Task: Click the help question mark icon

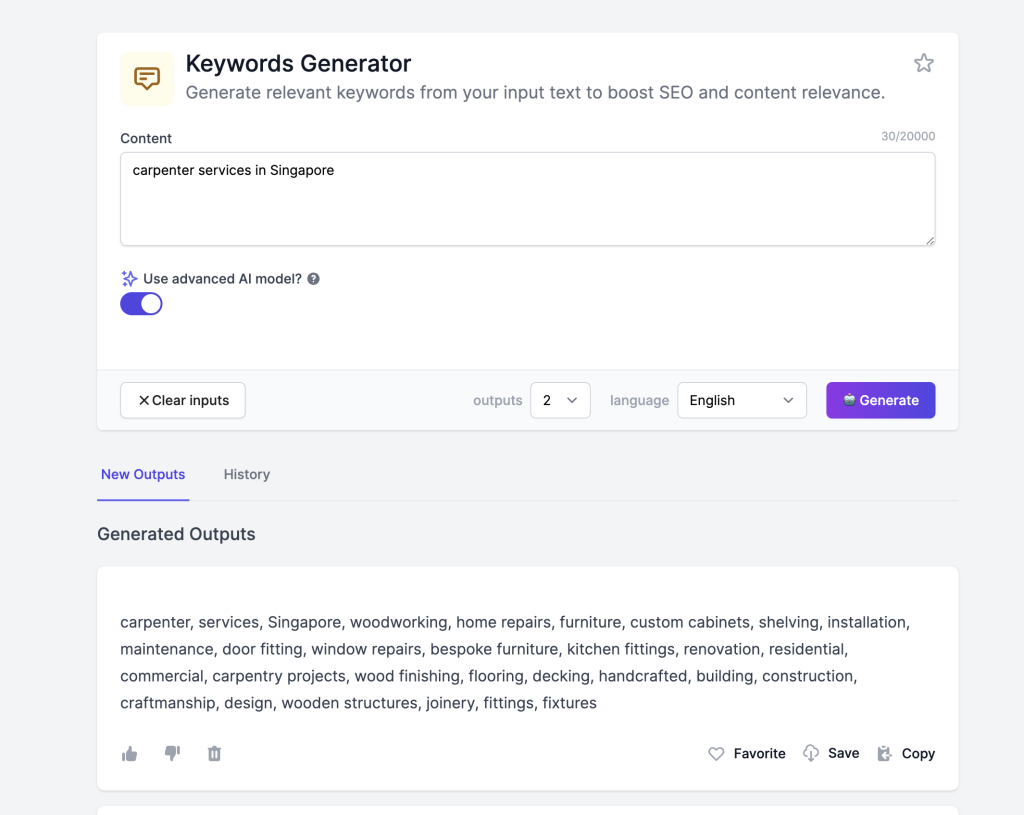Action: pos(313,279)
